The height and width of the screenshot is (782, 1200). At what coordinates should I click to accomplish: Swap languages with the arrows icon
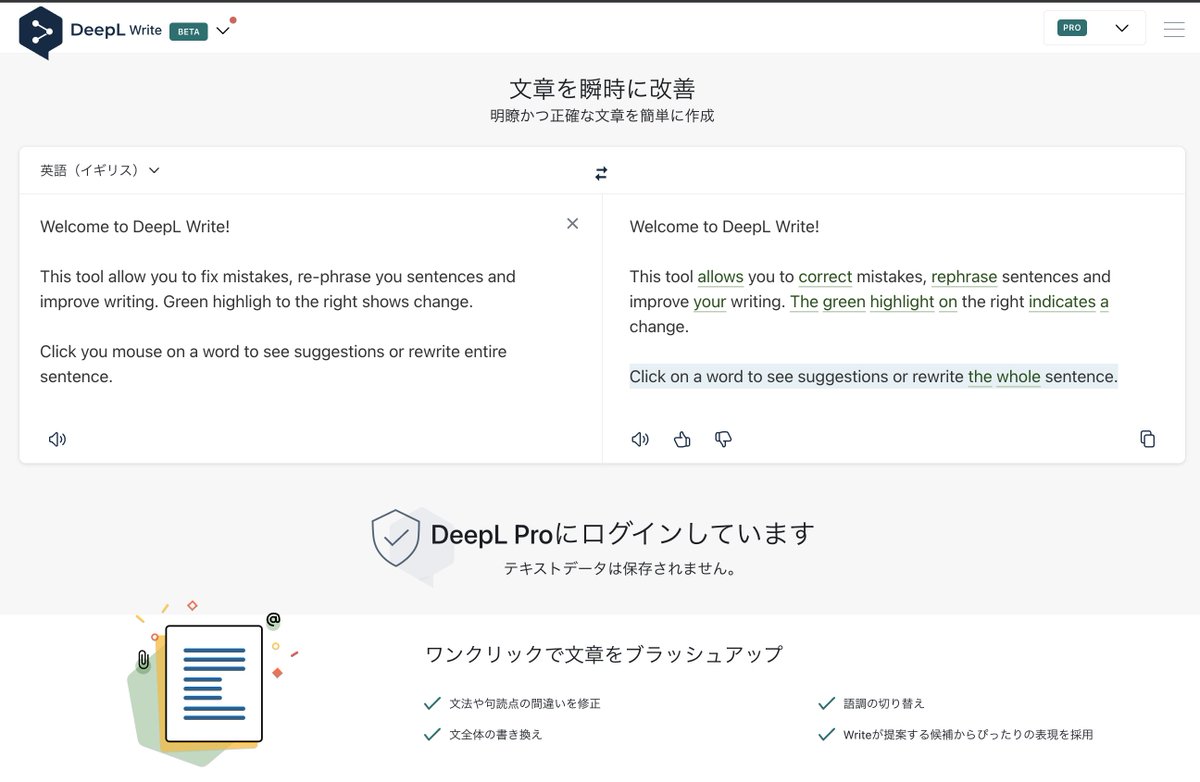click(601, 173)
